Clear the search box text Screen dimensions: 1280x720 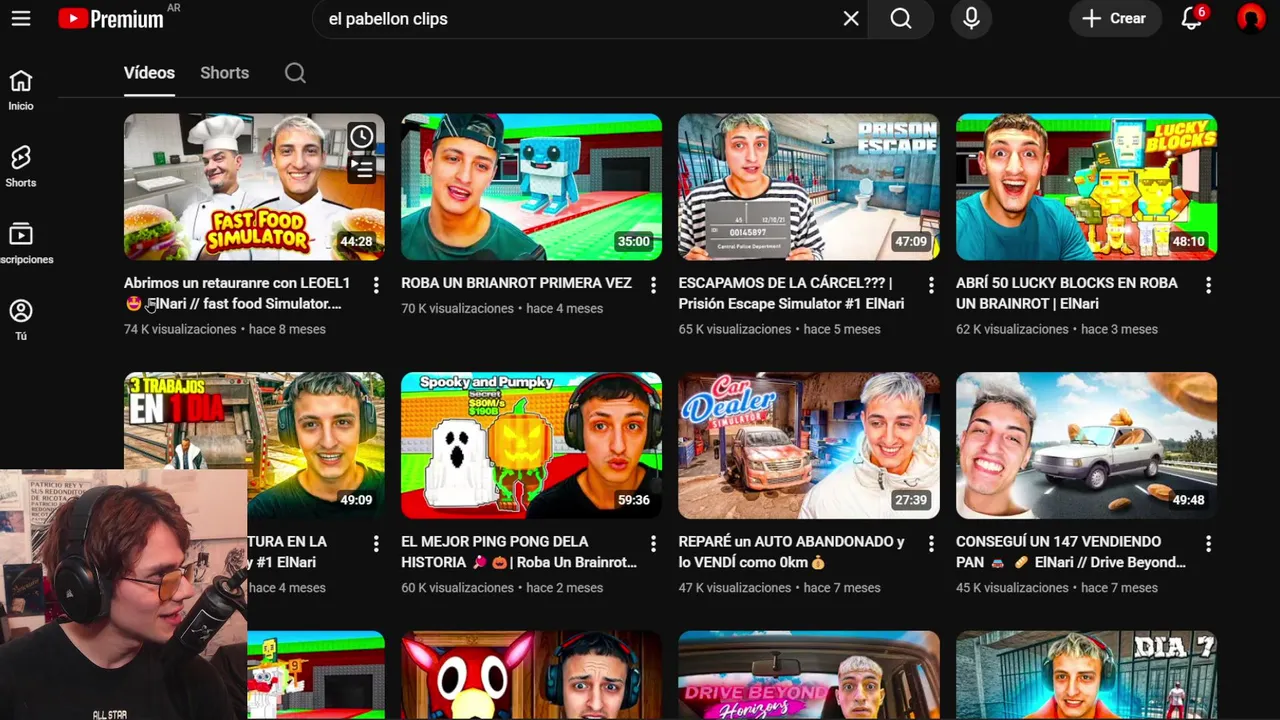pyautogui.click(x=851, y=19)
